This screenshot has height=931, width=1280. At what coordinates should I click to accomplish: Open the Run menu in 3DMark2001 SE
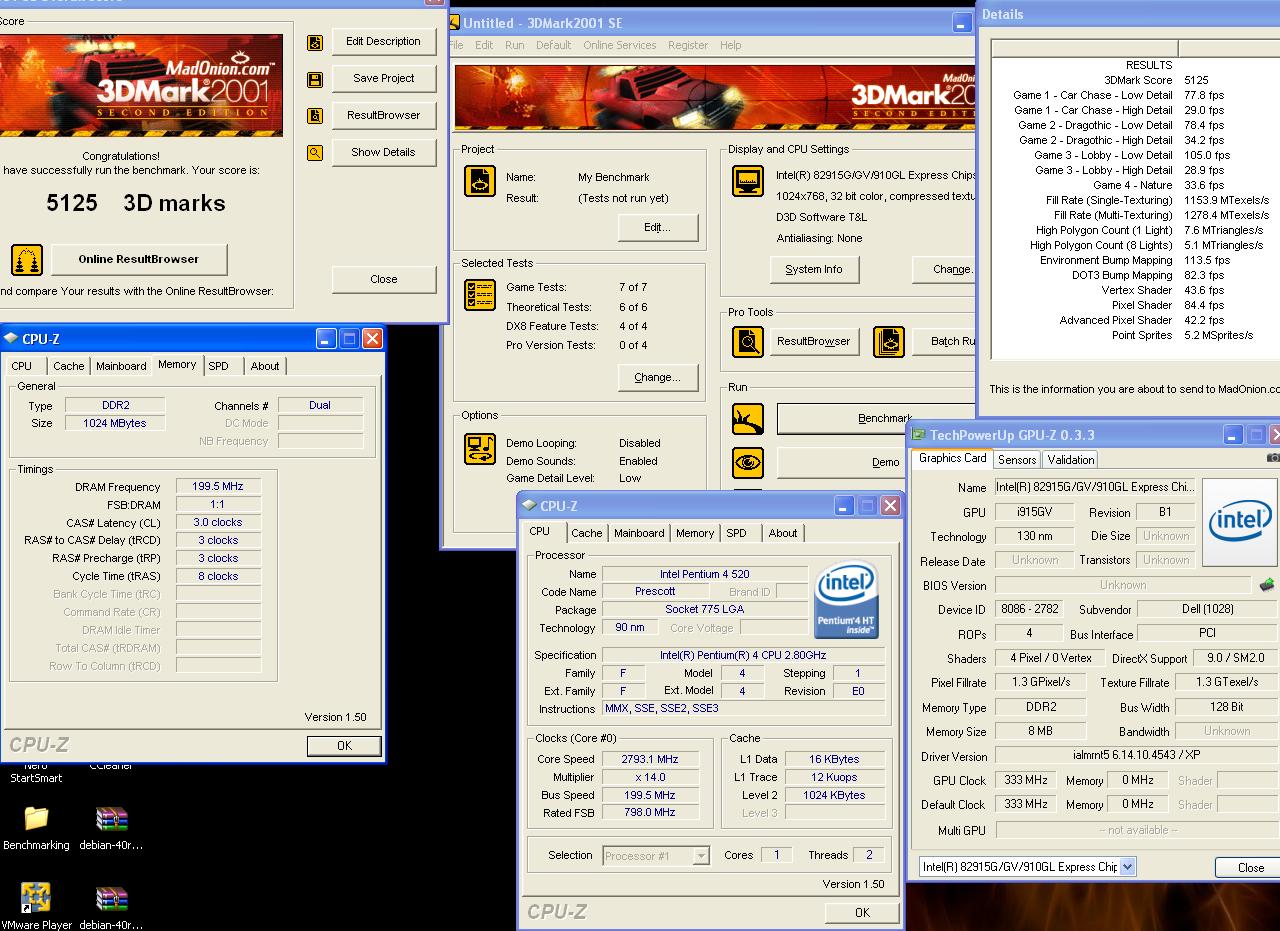click(514, 45)
